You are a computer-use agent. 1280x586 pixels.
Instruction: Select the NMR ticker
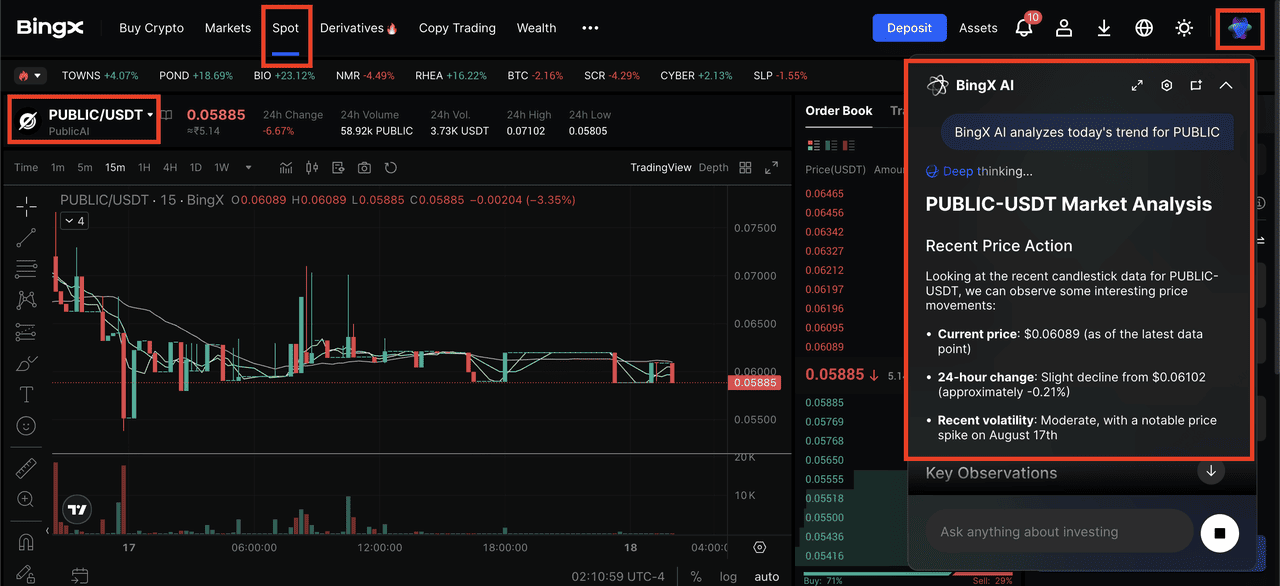[x=365, y=76]
